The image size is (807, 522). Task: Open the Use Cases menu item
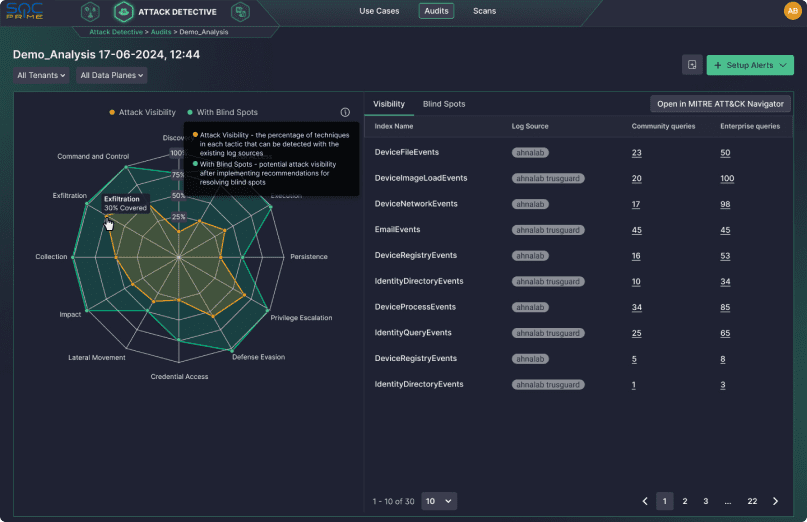coord(380,12)
